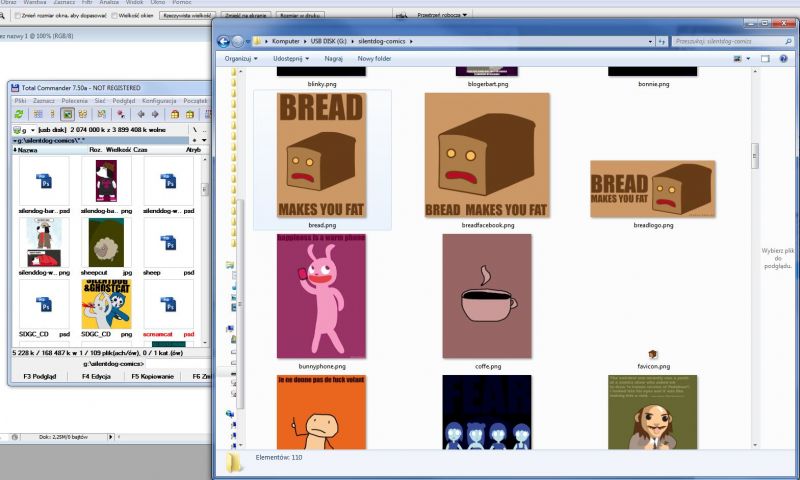Click Photoshop zoom tool magnifier icon
Viewport: 800px width, 480px height.
(2, 15)
